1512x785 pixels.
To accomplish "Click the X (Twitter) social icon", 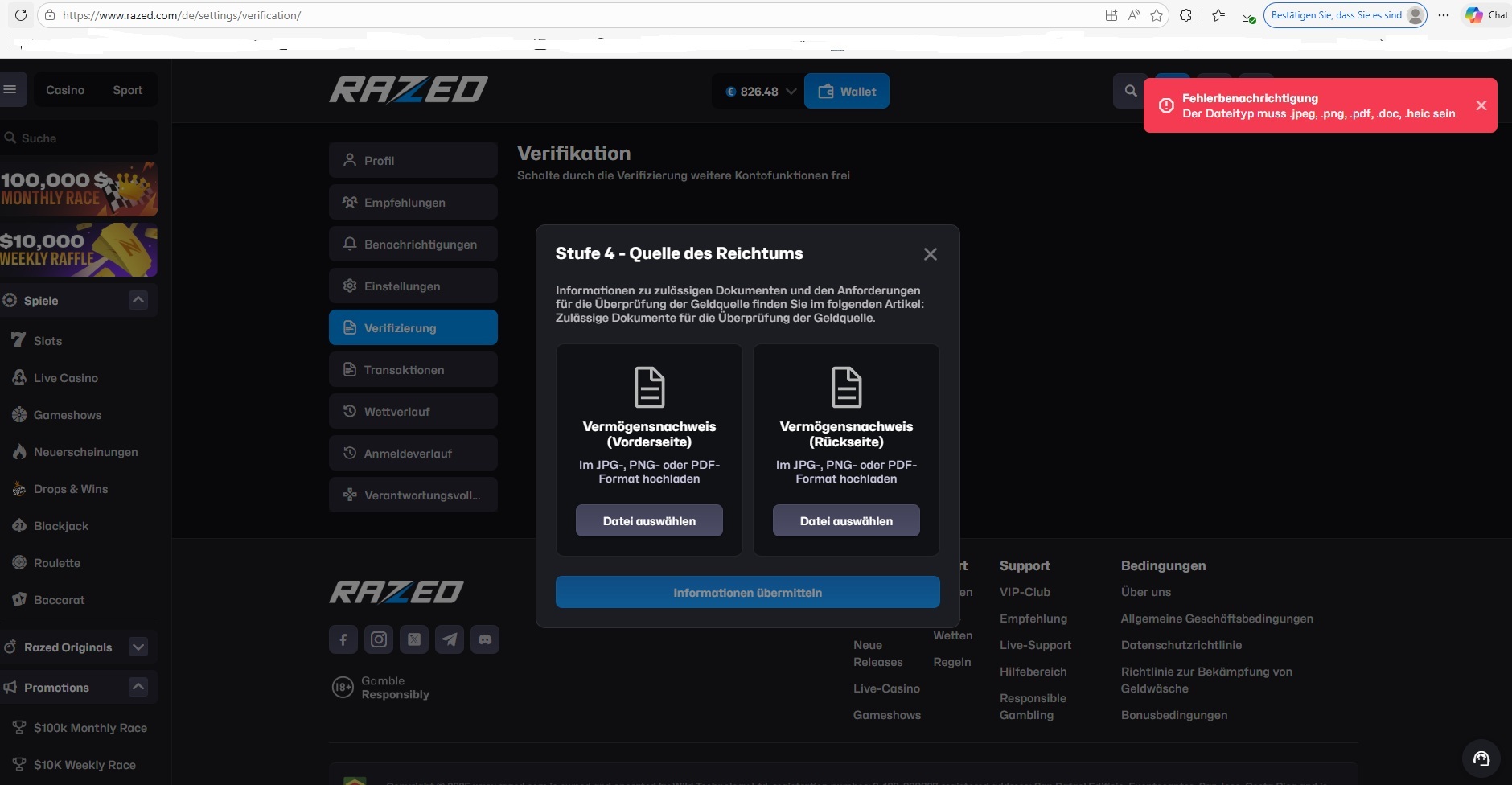I will click(x=414, y=639).
